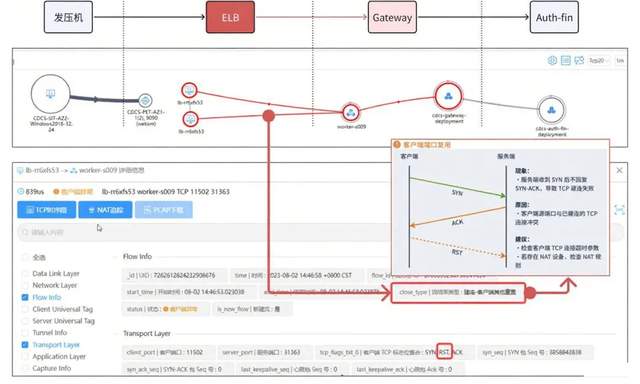Click the Flow Info section heading
Screen dimensions: 640x384
click(137, 257)
